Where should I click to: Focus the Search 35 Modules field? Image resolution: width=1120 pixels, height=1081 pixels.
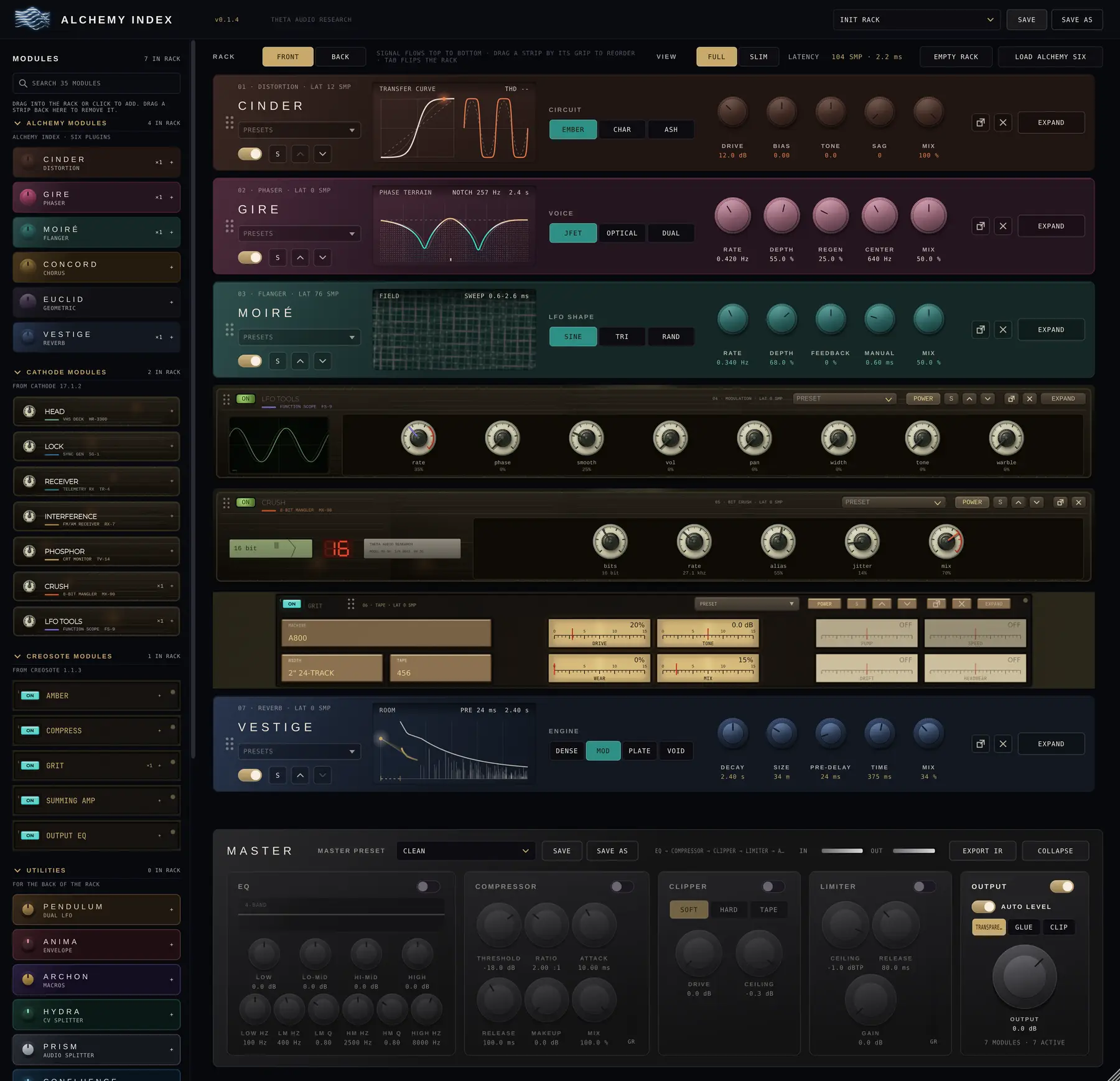(96, 83)
